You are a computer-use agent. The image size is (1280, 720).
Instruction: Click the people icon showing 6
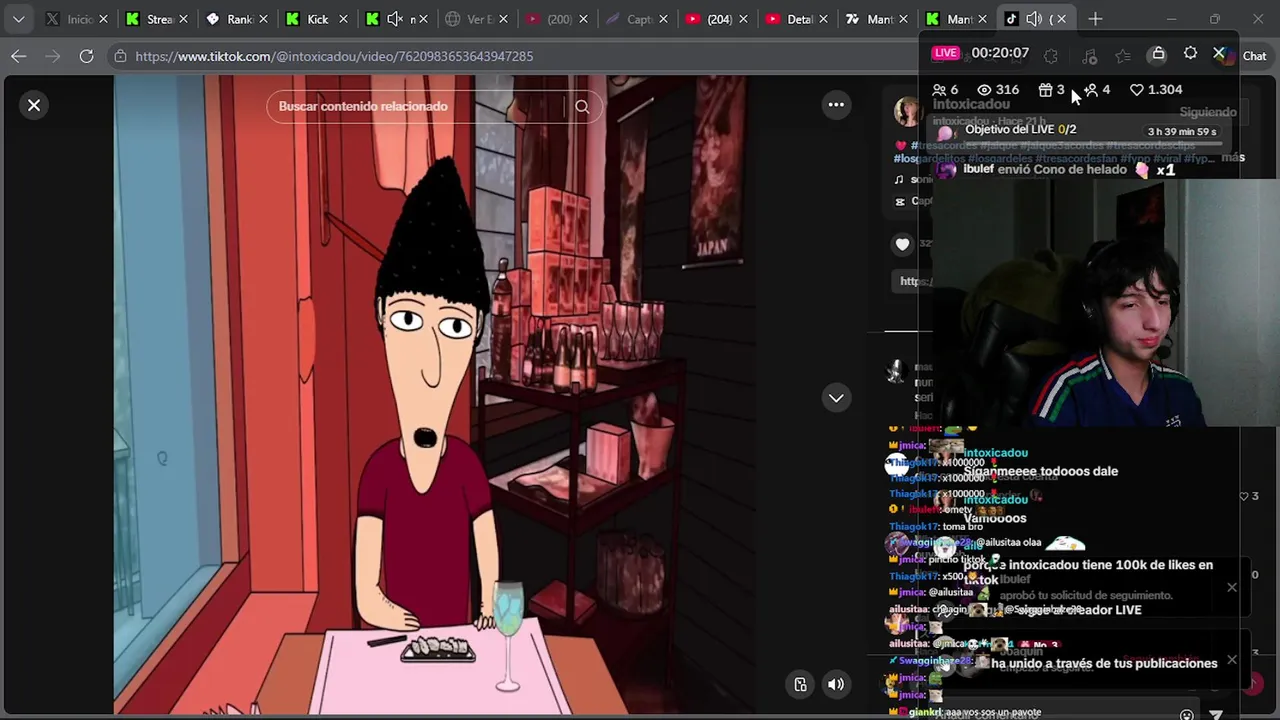[x=939, y=90]
